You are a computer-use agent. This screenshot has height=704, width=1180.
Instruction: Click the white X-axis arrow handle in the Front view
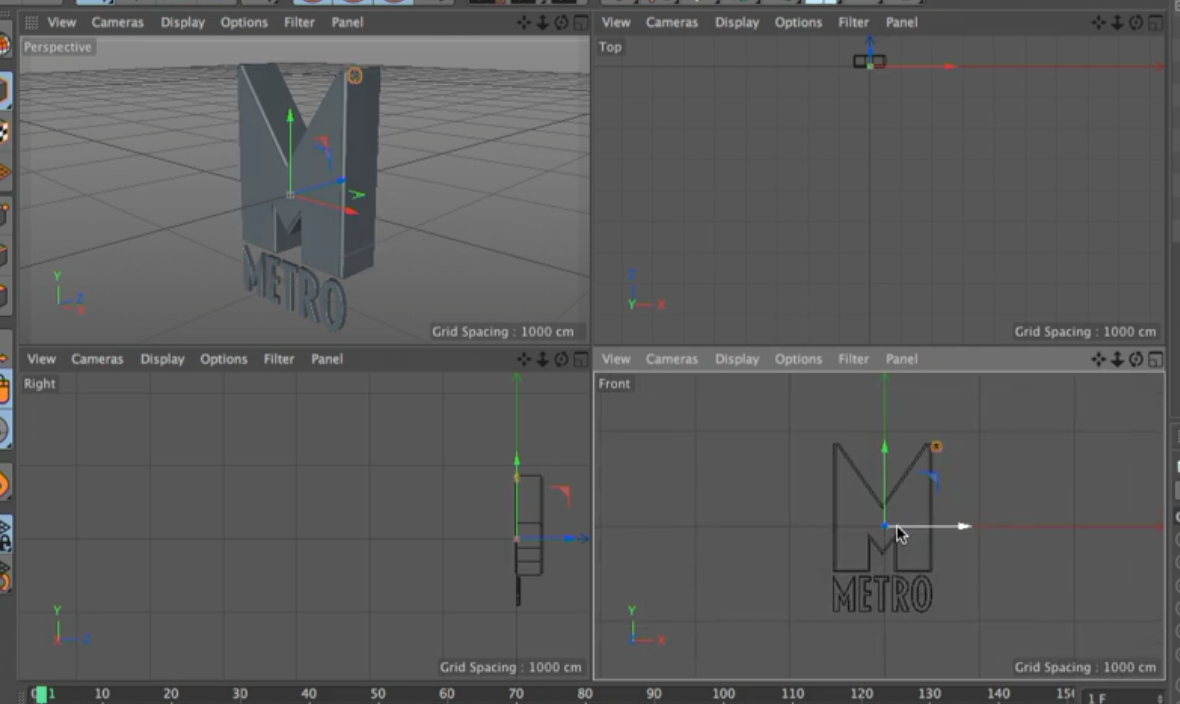962,526
